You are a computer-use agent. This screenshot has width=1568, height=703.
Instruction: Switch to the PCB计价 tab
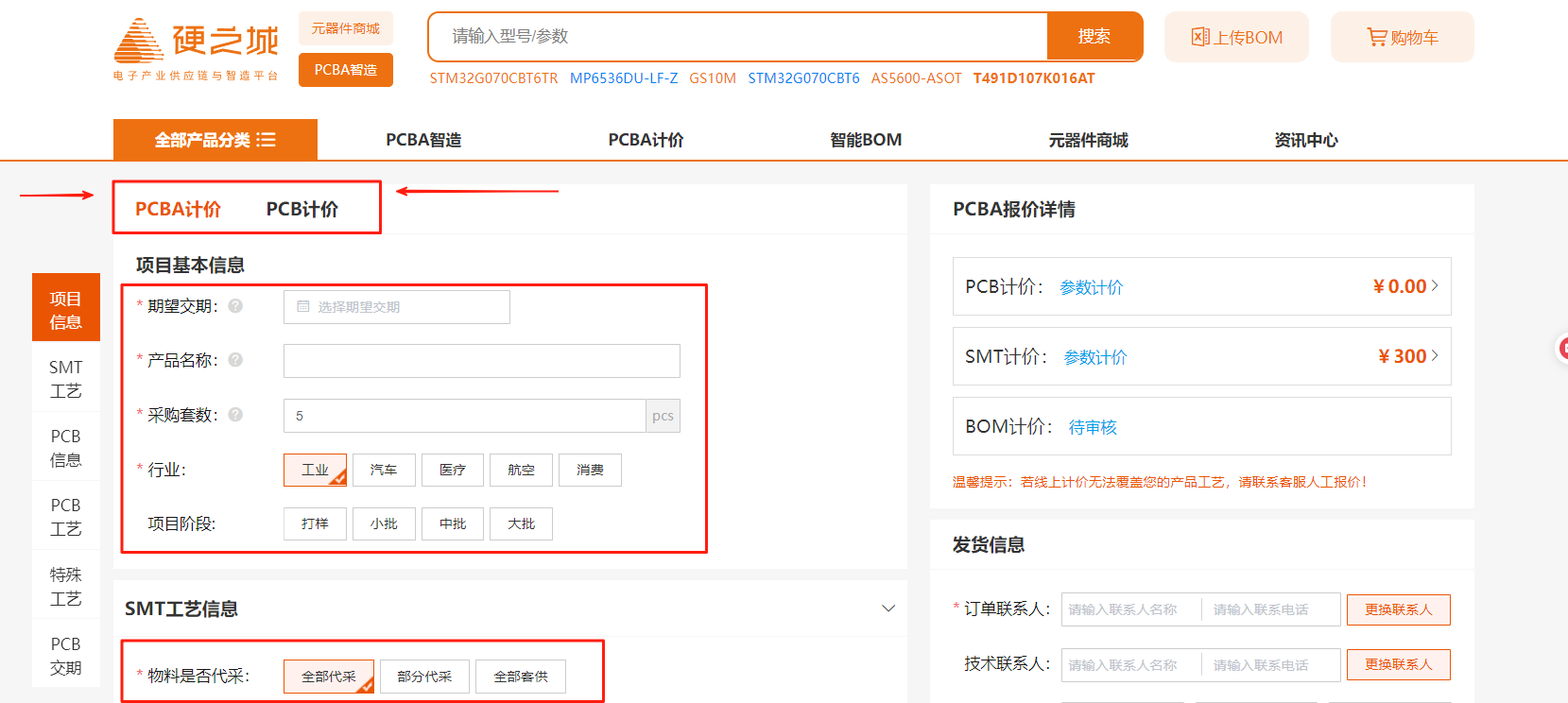(302, 209)
